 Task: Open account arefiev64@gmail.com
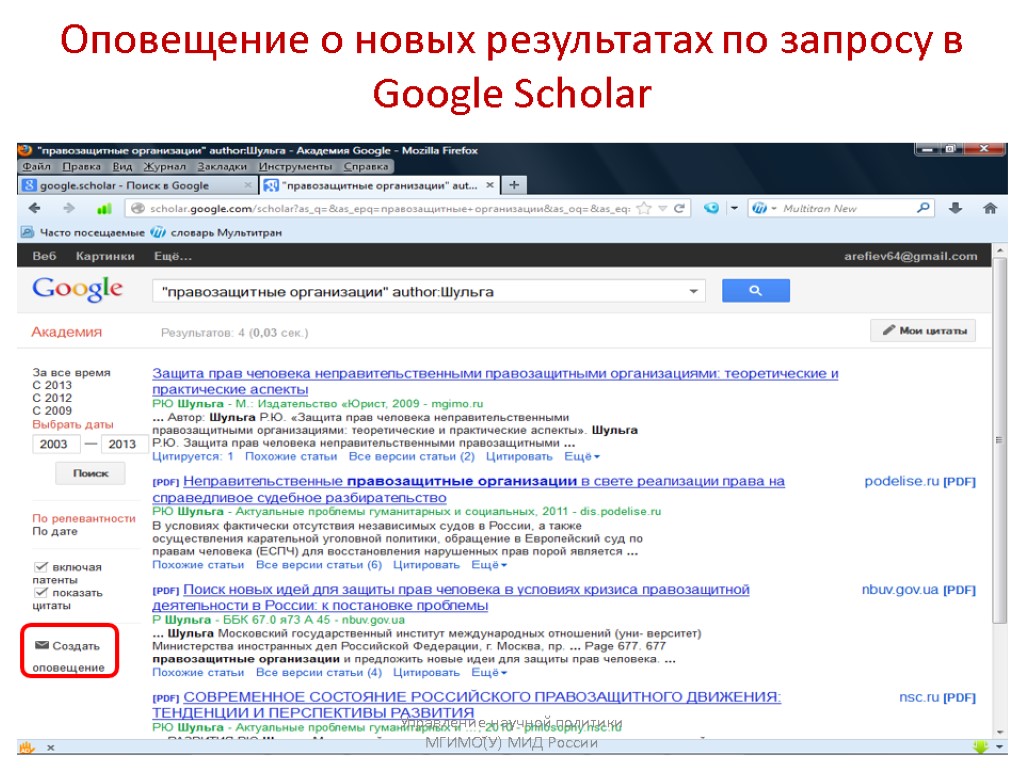[x=910, y=256]
